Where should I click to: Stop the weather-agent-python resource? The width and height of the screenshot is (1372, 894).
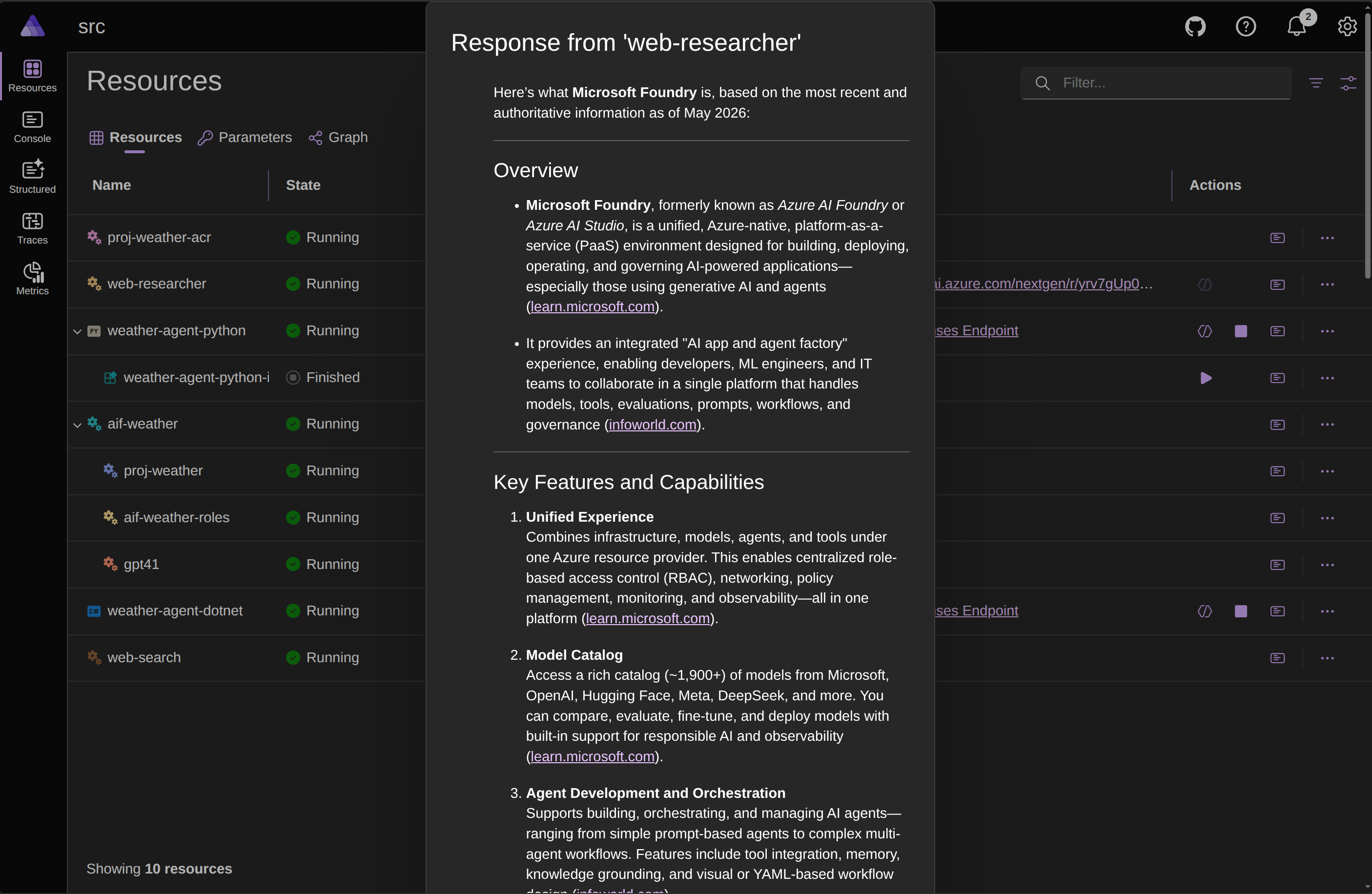pos(1241,331)
